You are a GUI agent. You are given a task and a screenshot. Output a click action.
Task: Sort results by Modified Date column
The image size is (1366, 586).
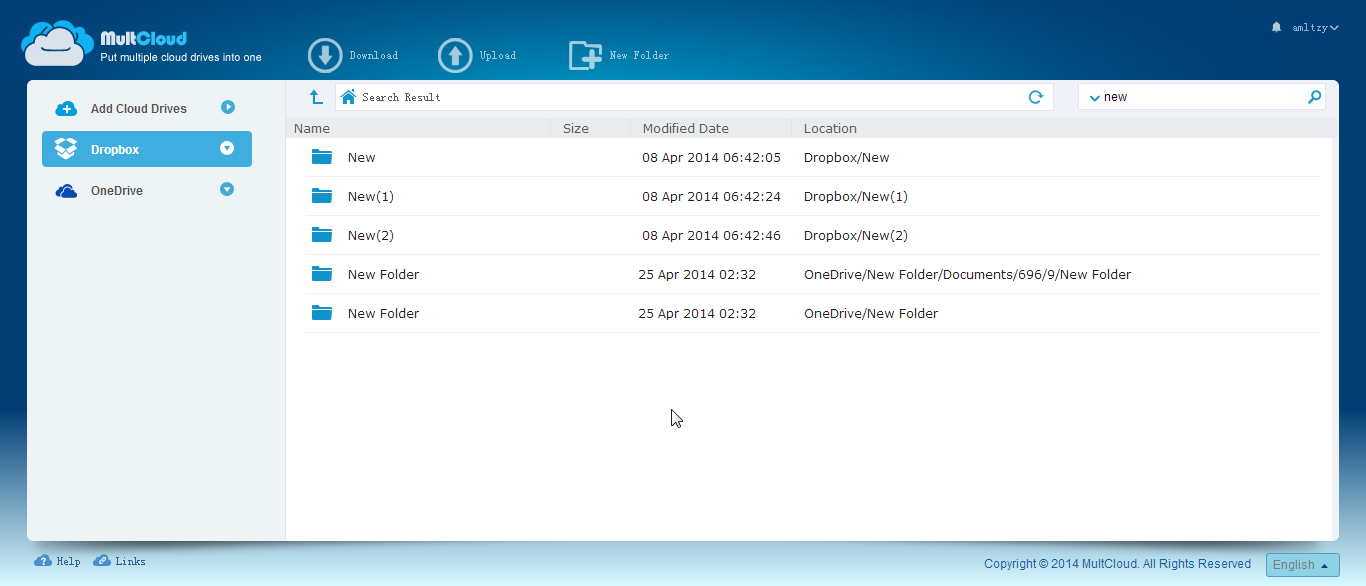[x=685, y=129]
